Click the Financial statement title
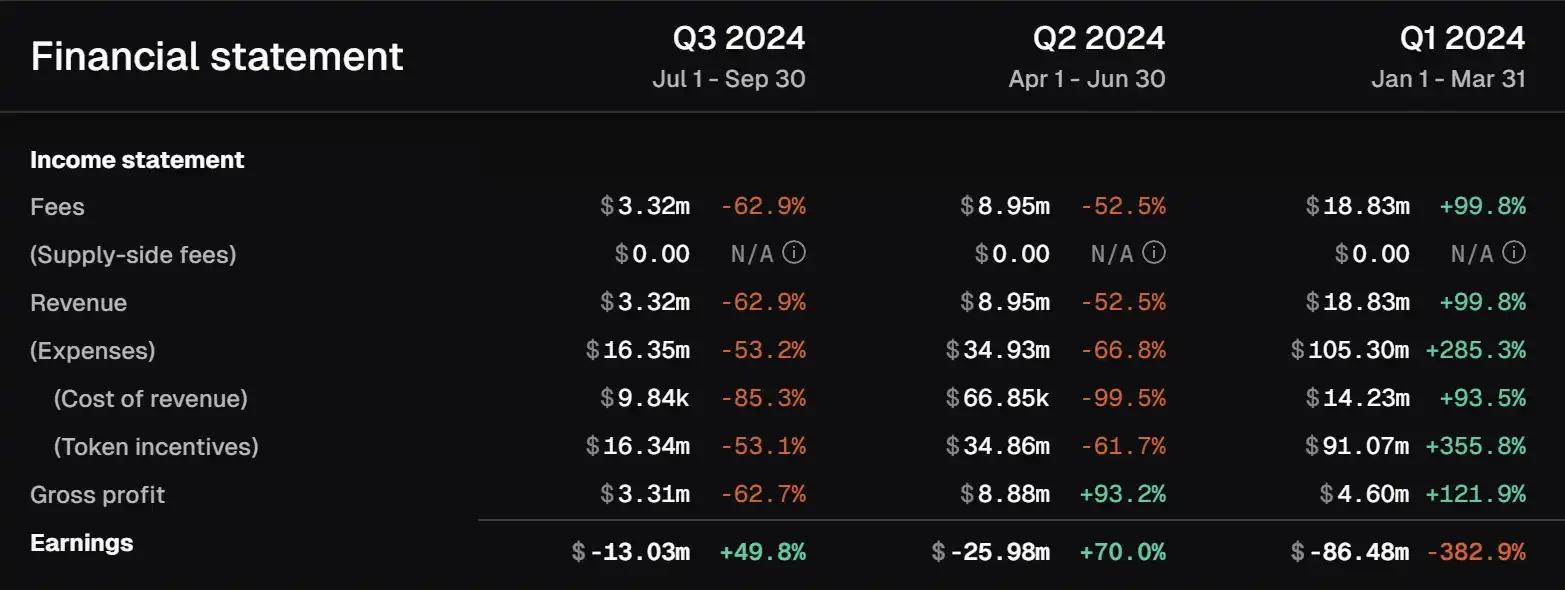 [217, 56]
